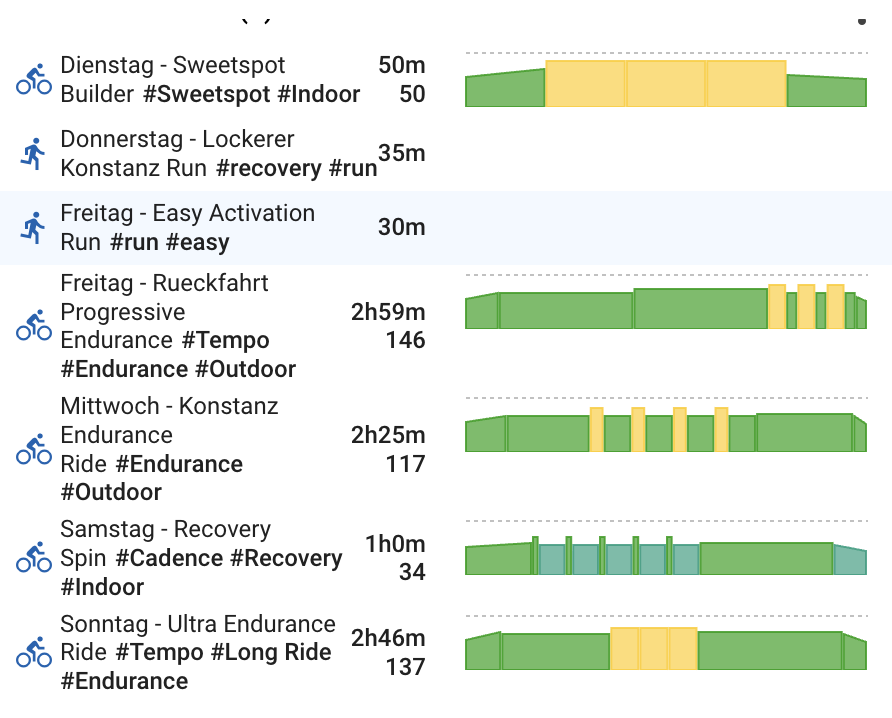Click the running icon for Donnerstag Lockerer Konstanz Run
The width and height of the screenshot is (892, 718).
click(x=34, y=154)
